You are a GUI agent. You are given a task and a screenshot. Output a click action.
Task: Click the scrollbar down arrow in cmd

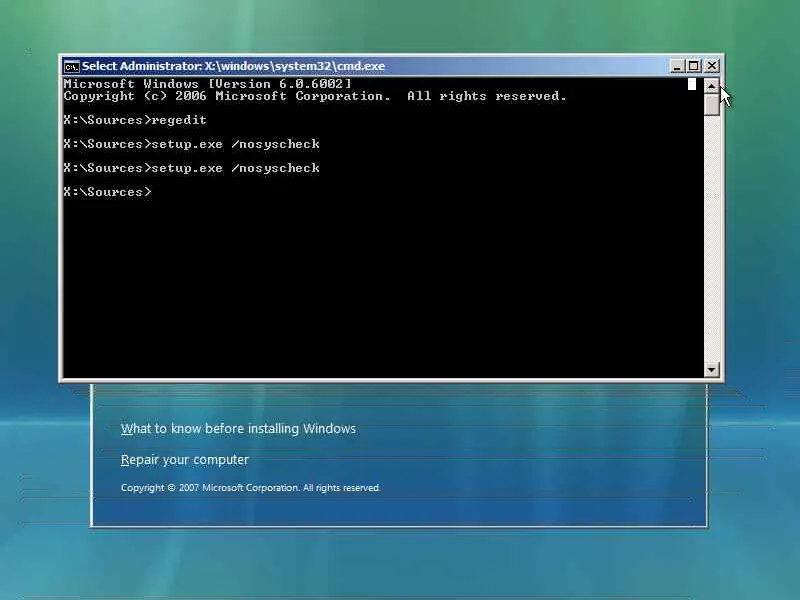(711, 369)
